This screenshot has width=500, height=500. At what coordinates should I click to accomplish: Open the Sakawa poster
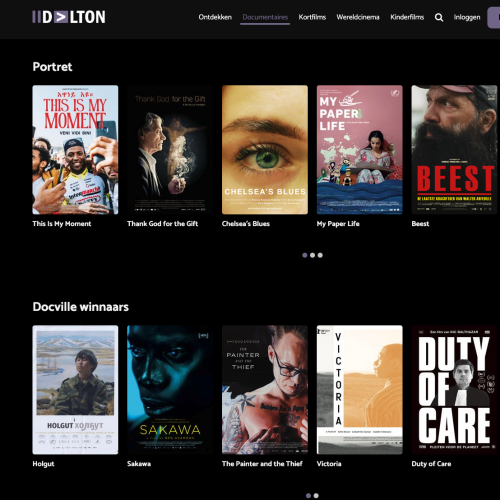(170, 390)
